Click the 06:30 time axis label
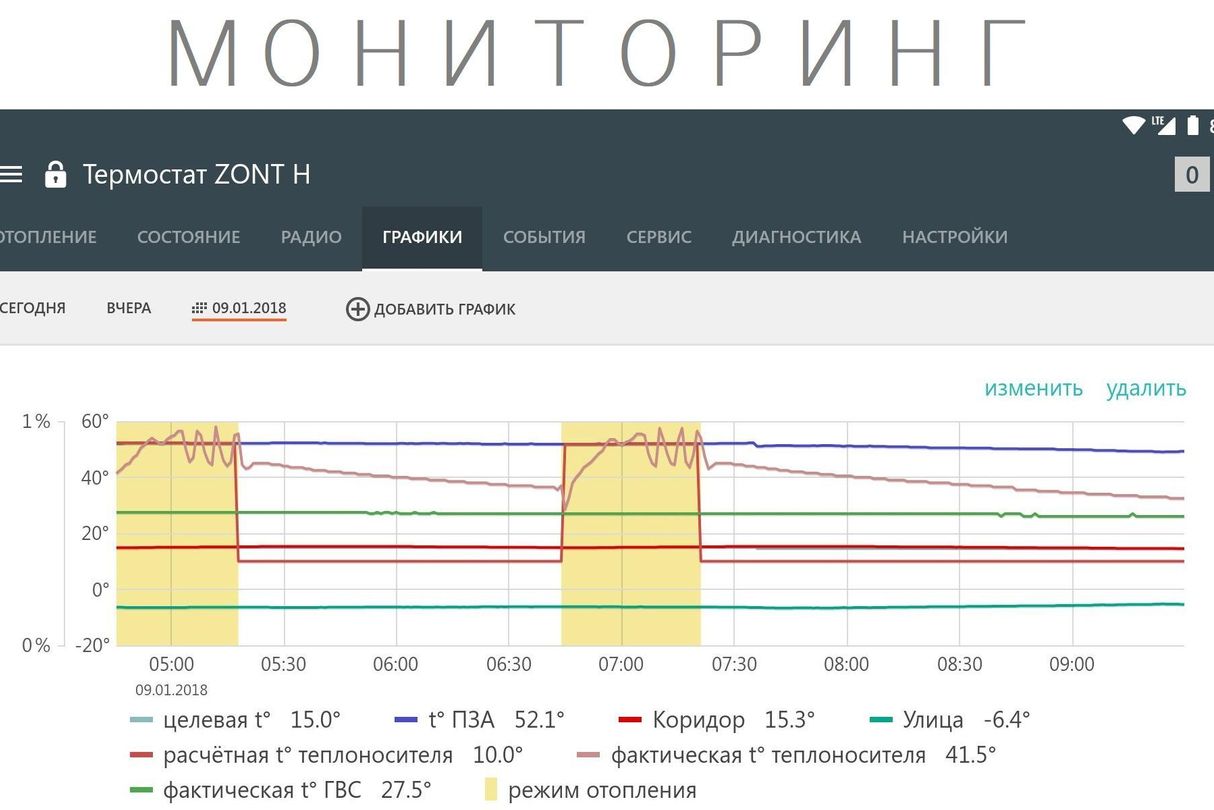Screen dimensions: 1214x810 (x=508, y=665)
